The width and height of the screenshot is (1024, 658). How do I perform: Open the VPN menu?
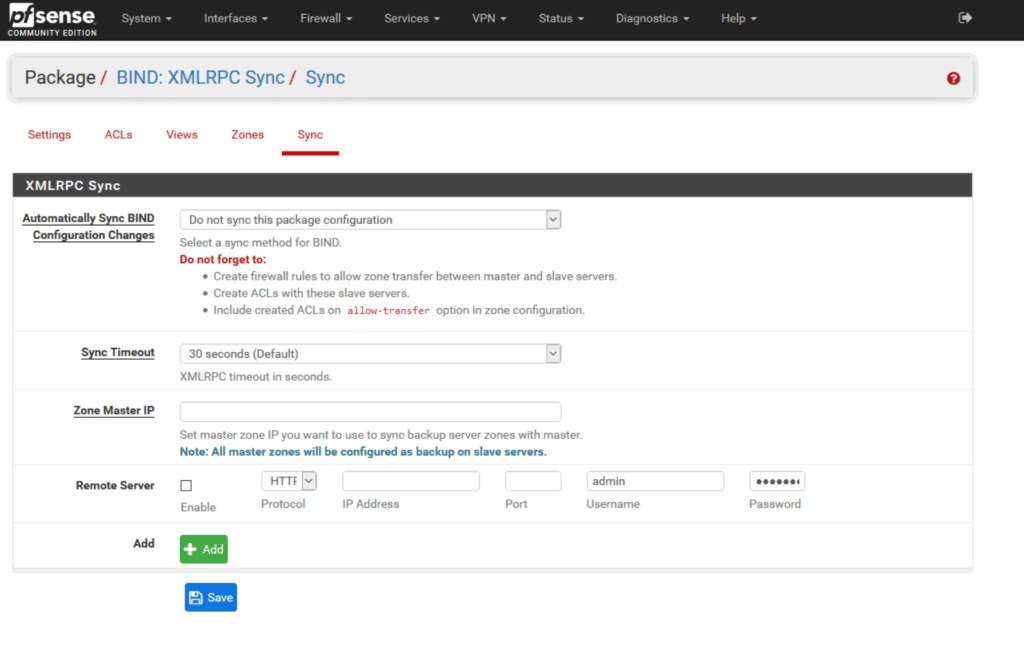[489, 18]
